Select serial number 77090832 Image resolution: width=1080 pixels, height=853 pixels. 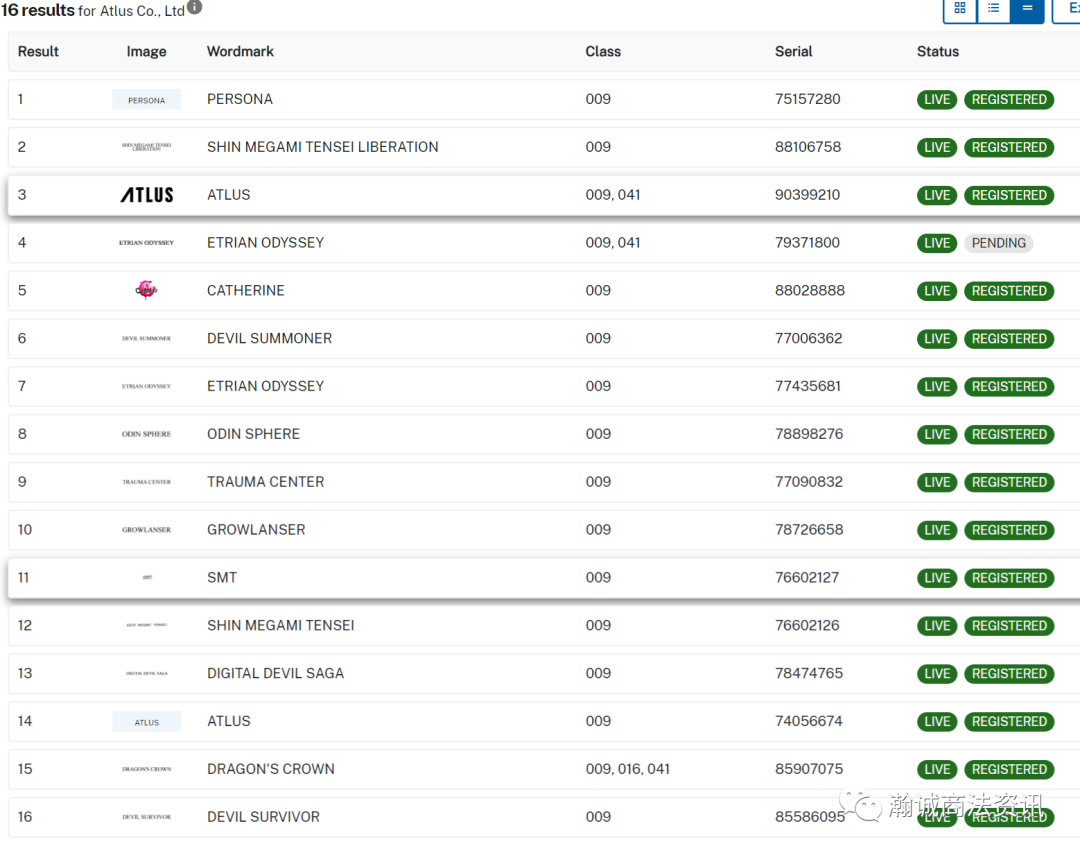pyautogui.click(x=809, y=482)
